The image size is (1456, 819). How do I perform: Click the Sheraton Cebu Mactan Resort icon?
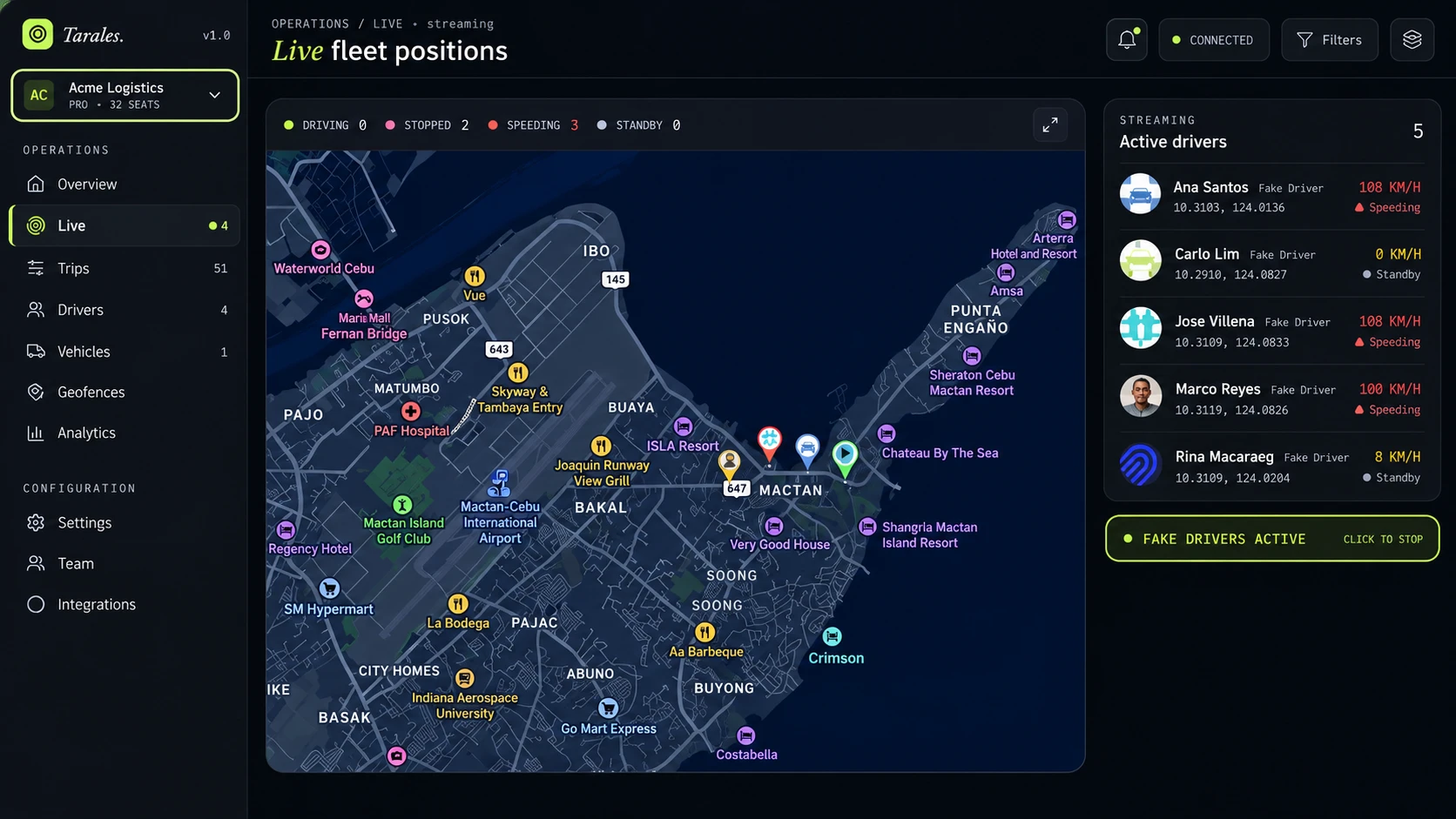click(x=972, y=356)
